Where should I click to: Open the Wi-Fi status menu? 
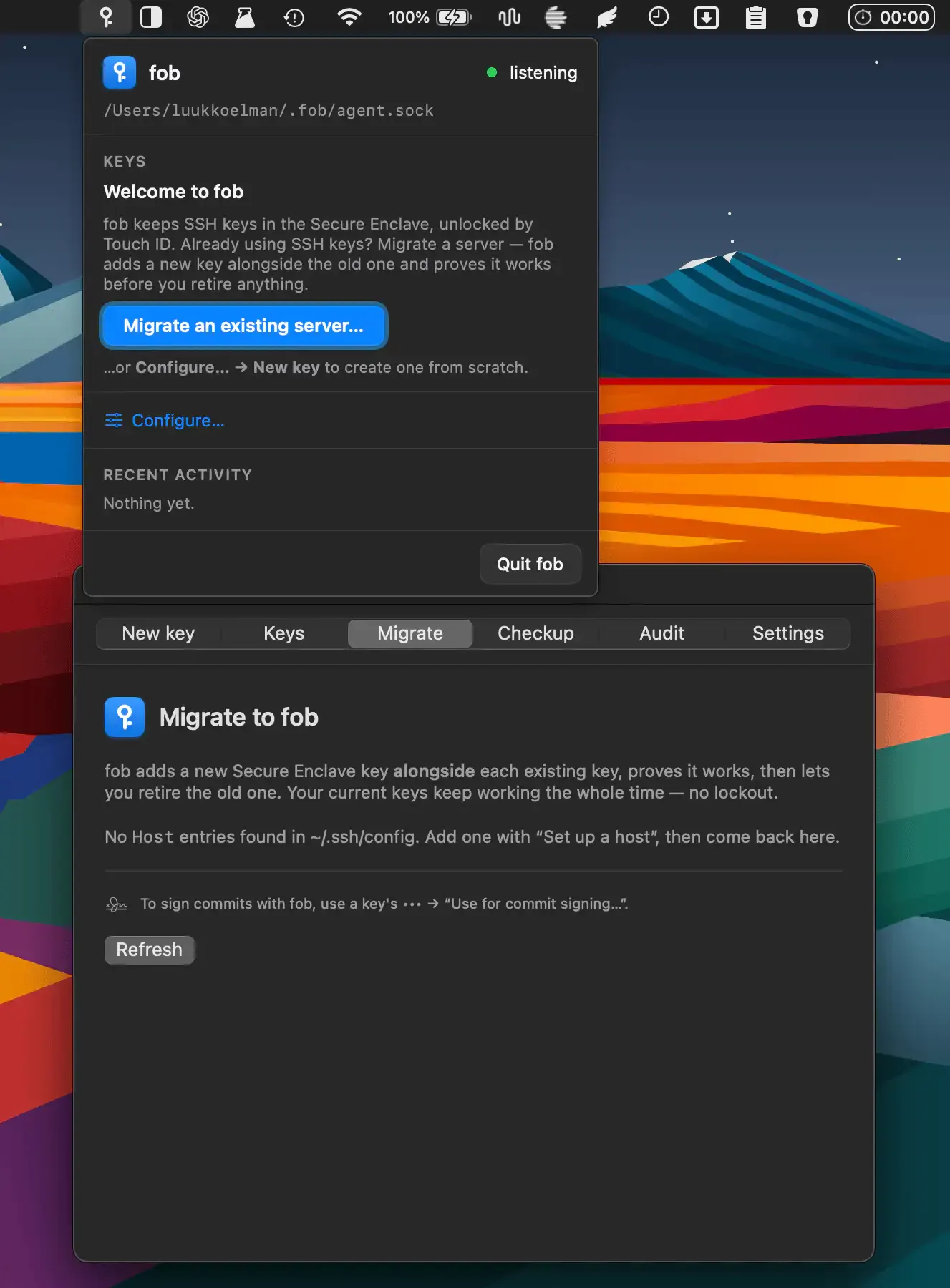(349, 17)
